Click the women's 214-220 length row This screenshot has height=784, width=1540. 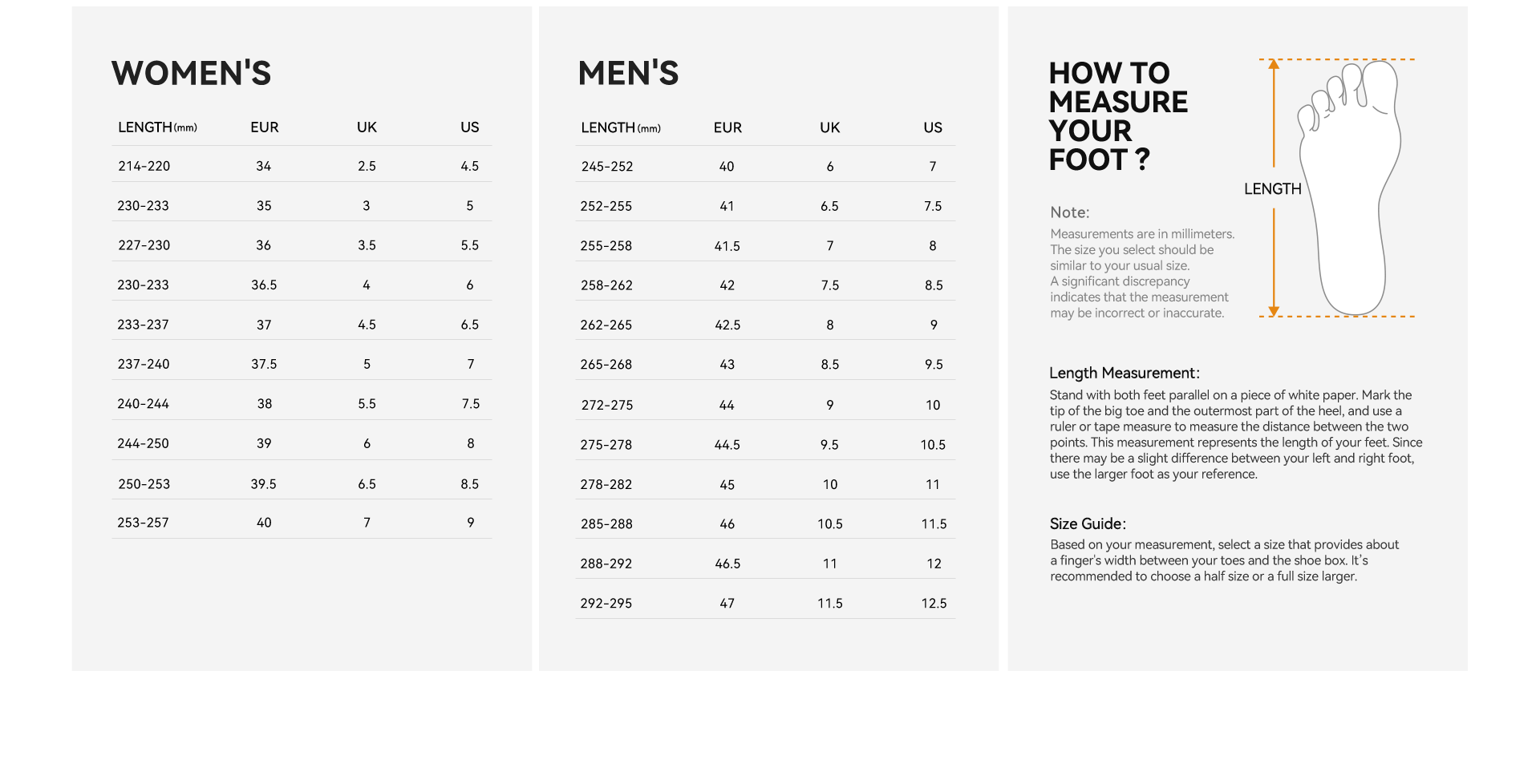click(x=302, y=166)
